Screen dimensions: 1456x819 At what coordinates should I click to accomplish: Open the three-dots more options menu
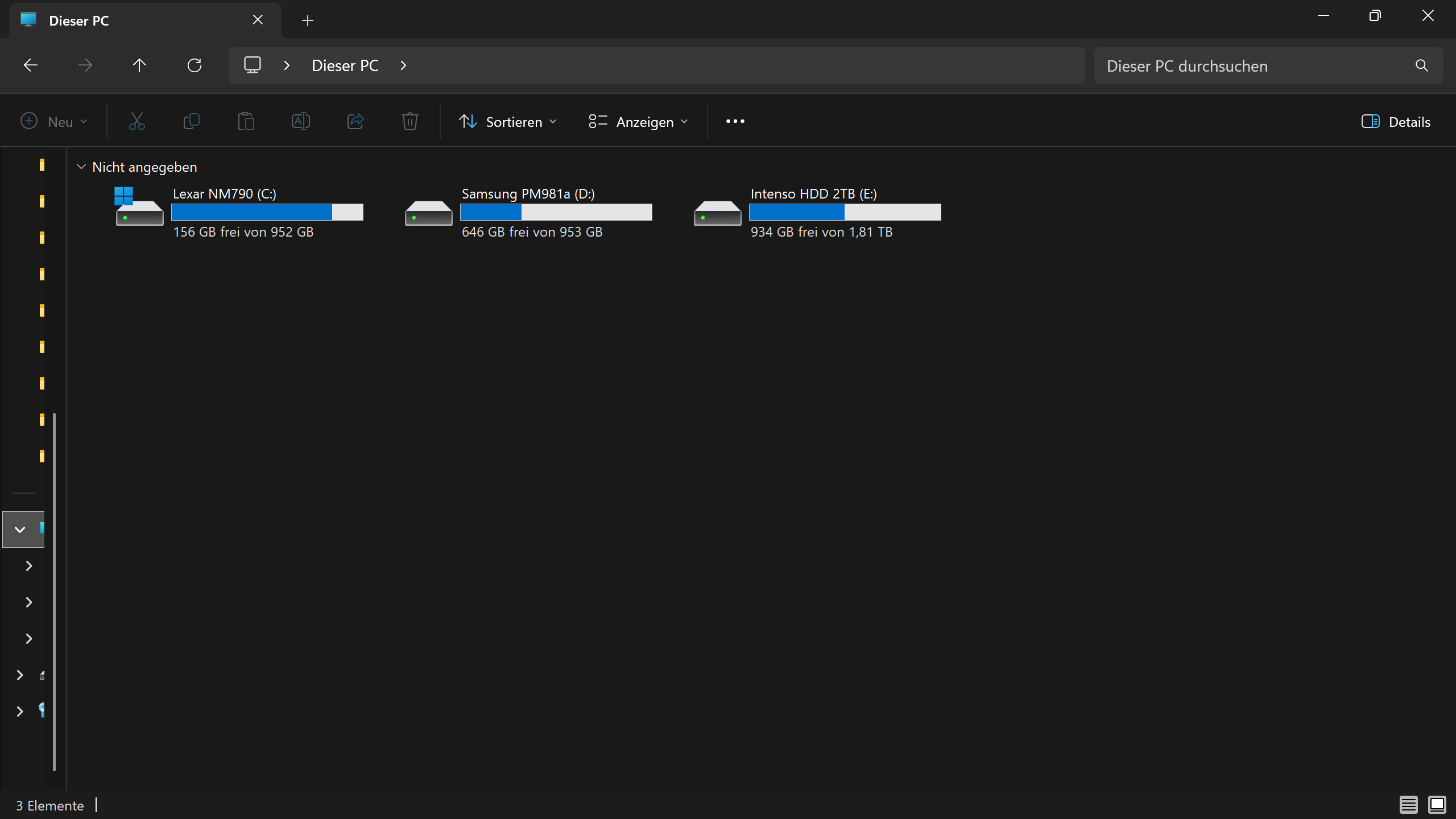pos(735,121)
